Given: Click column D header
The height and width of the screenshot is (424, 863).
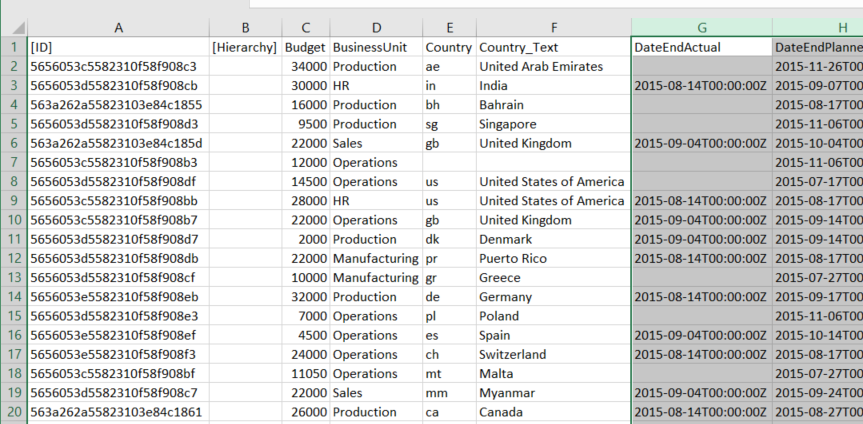Looking at the screenshot, I should [375, 27].
